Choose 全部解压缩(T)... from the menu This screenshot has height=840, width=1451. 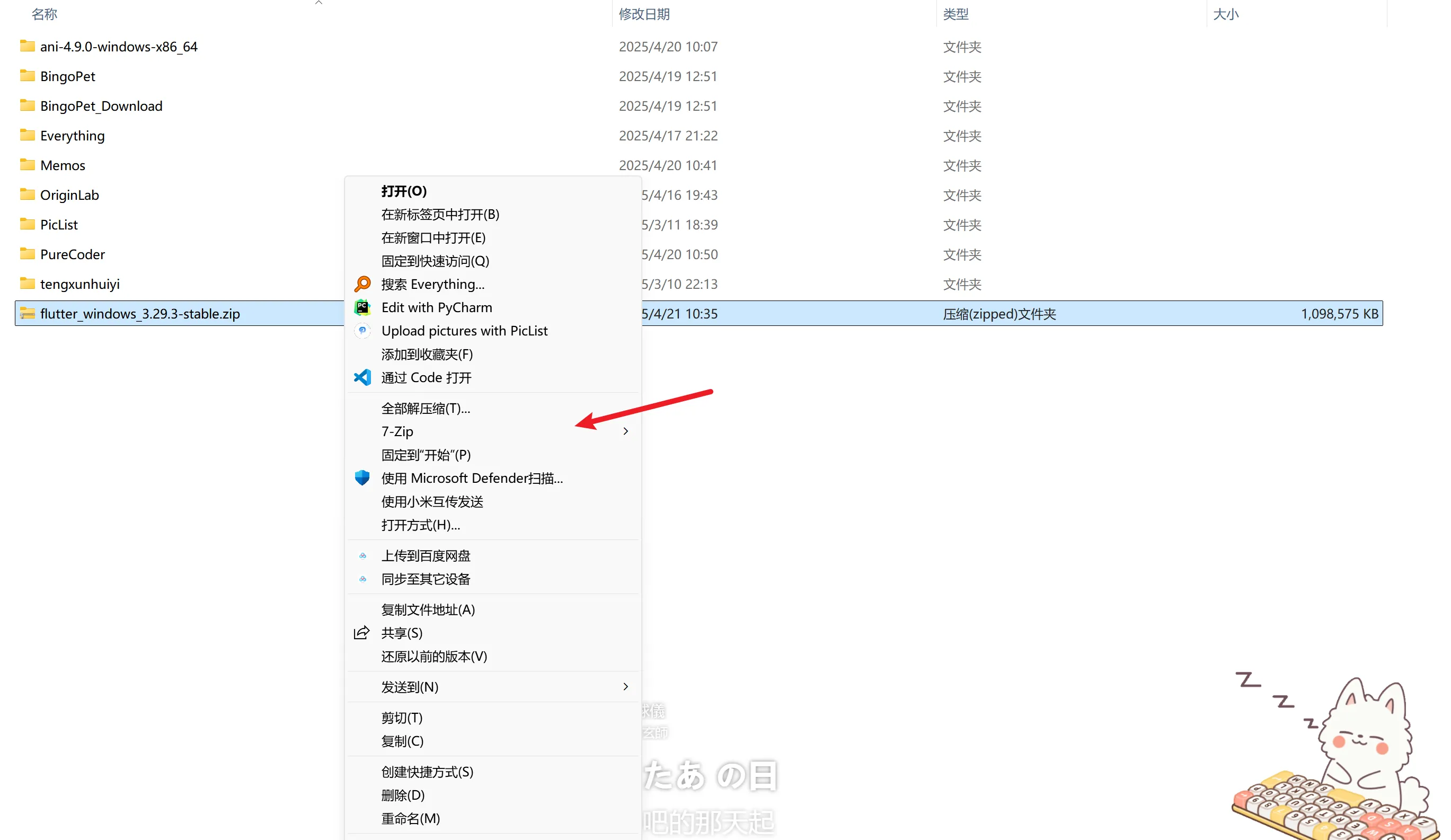tap(426, 408)
